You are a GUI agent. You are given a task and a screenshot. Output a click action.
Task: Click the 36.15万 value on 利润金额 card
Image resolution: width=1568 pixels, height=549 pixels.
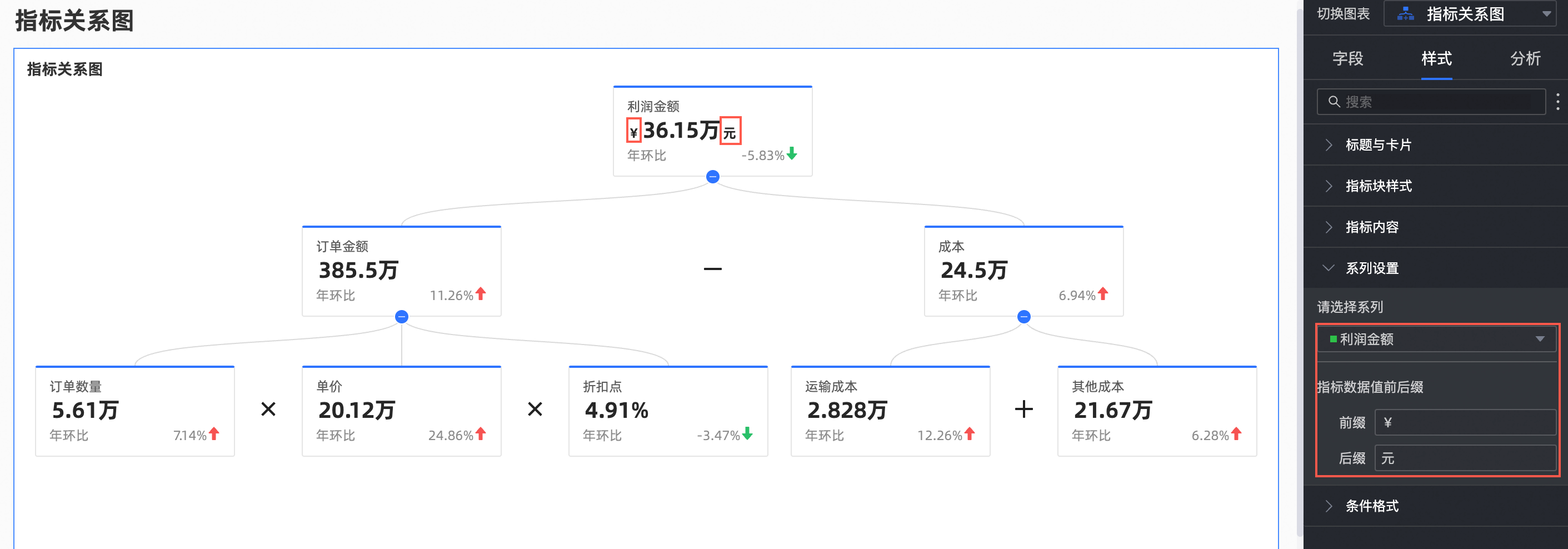[681, 130]
